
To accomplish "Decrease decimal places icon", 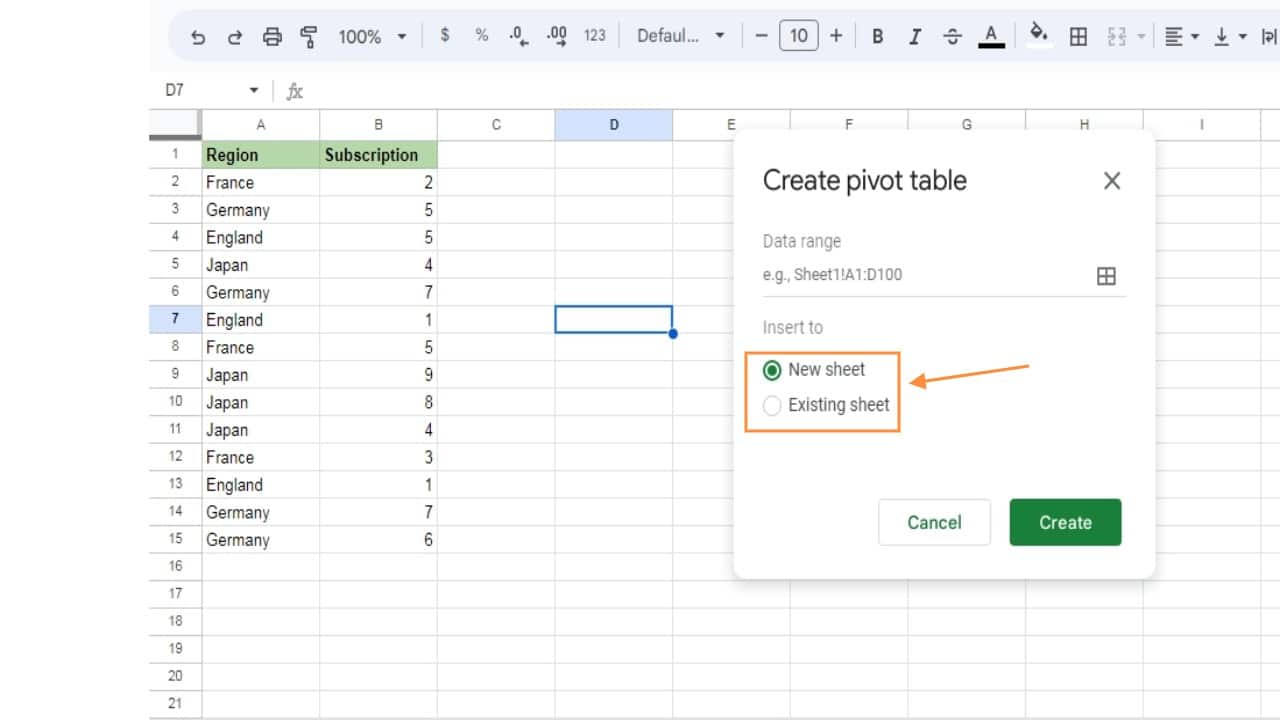I will click(x=519, y=36).
